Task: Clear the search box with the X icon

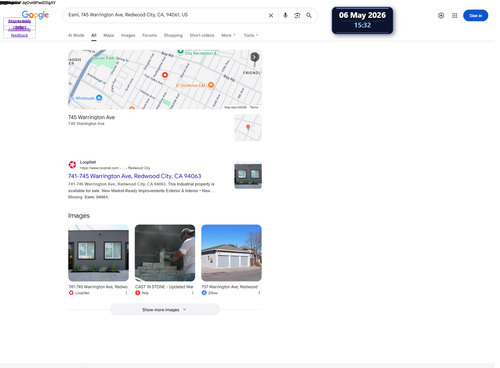Action: tap(271, 15)
